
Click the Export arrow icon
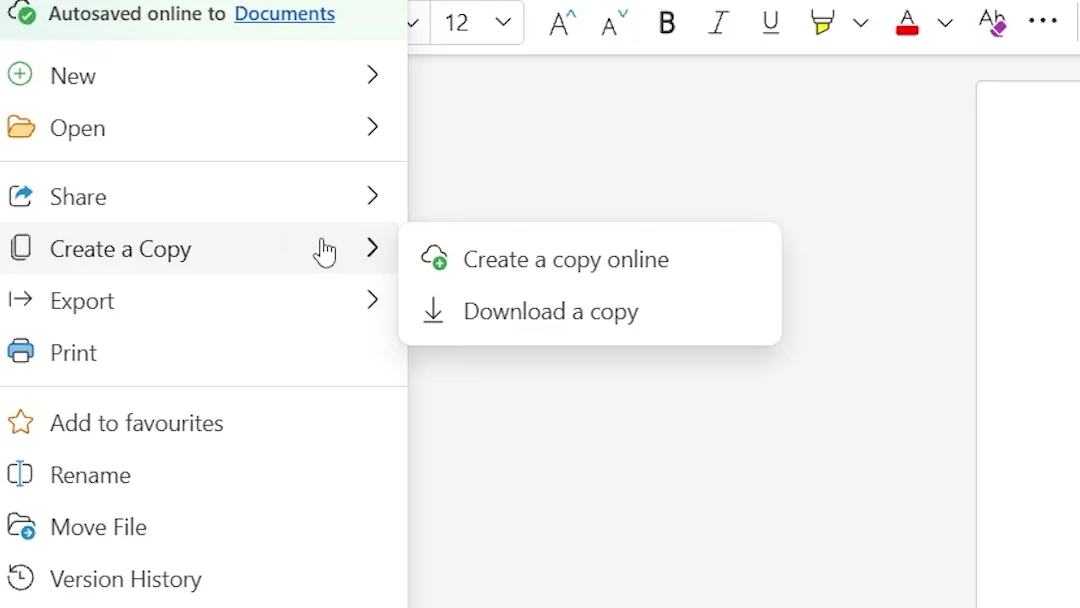click(x=20, y=299)
